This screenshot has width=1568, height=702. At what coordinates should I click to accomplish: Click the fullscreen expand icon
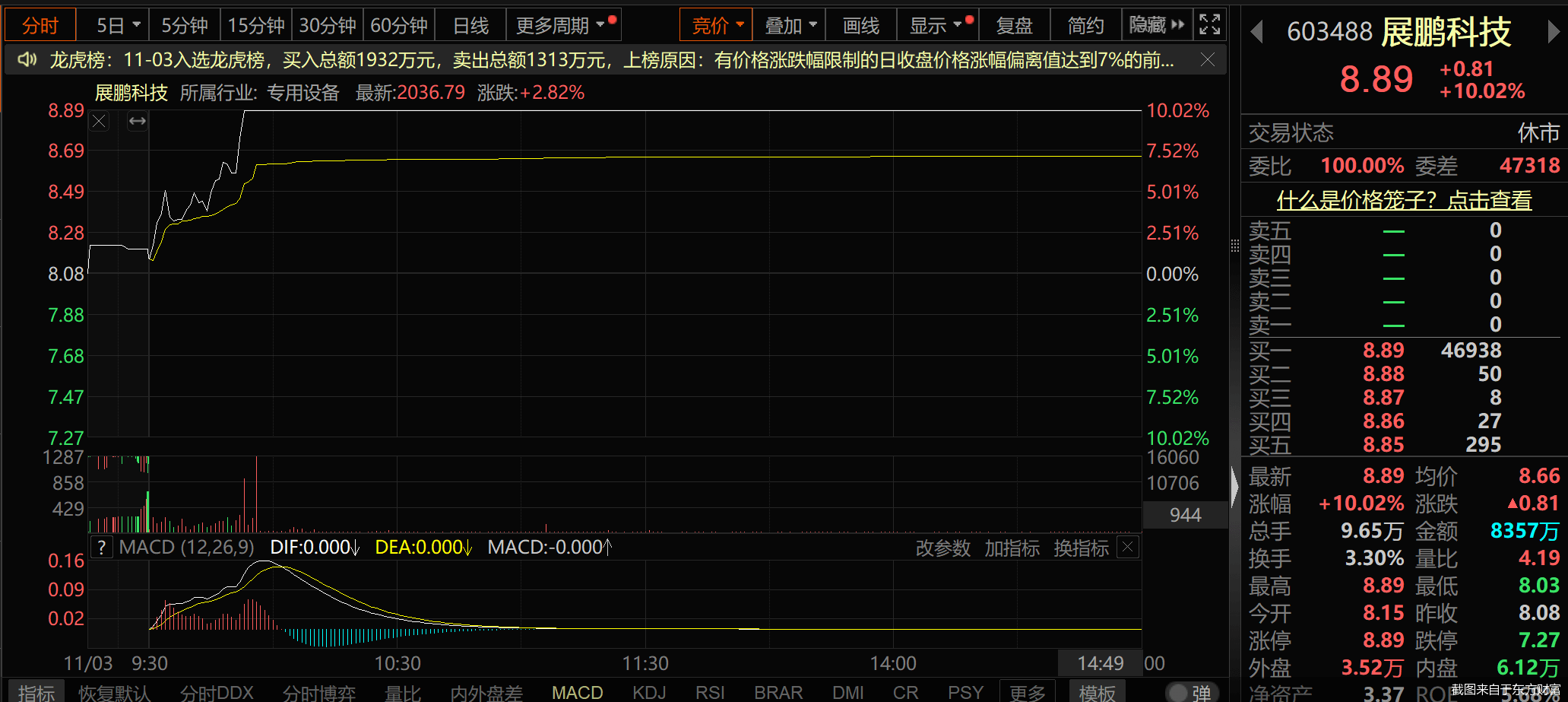coord(1209,25)
